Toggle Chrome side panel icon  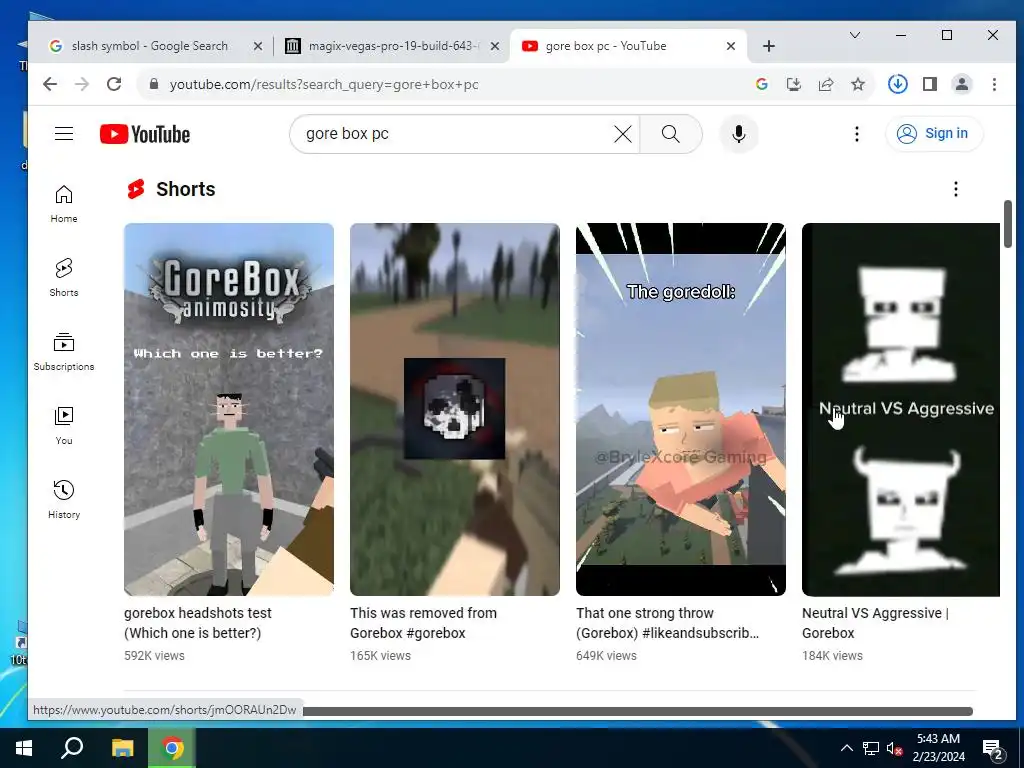click(929, 84)
